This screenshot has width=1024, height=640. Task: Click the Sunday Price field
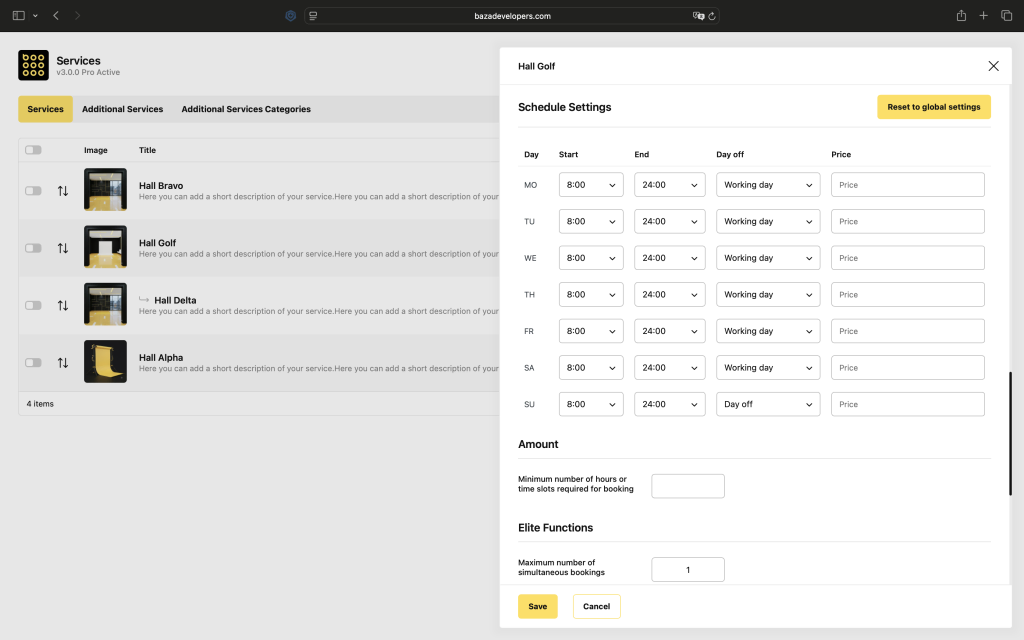[x=908, y=404]
